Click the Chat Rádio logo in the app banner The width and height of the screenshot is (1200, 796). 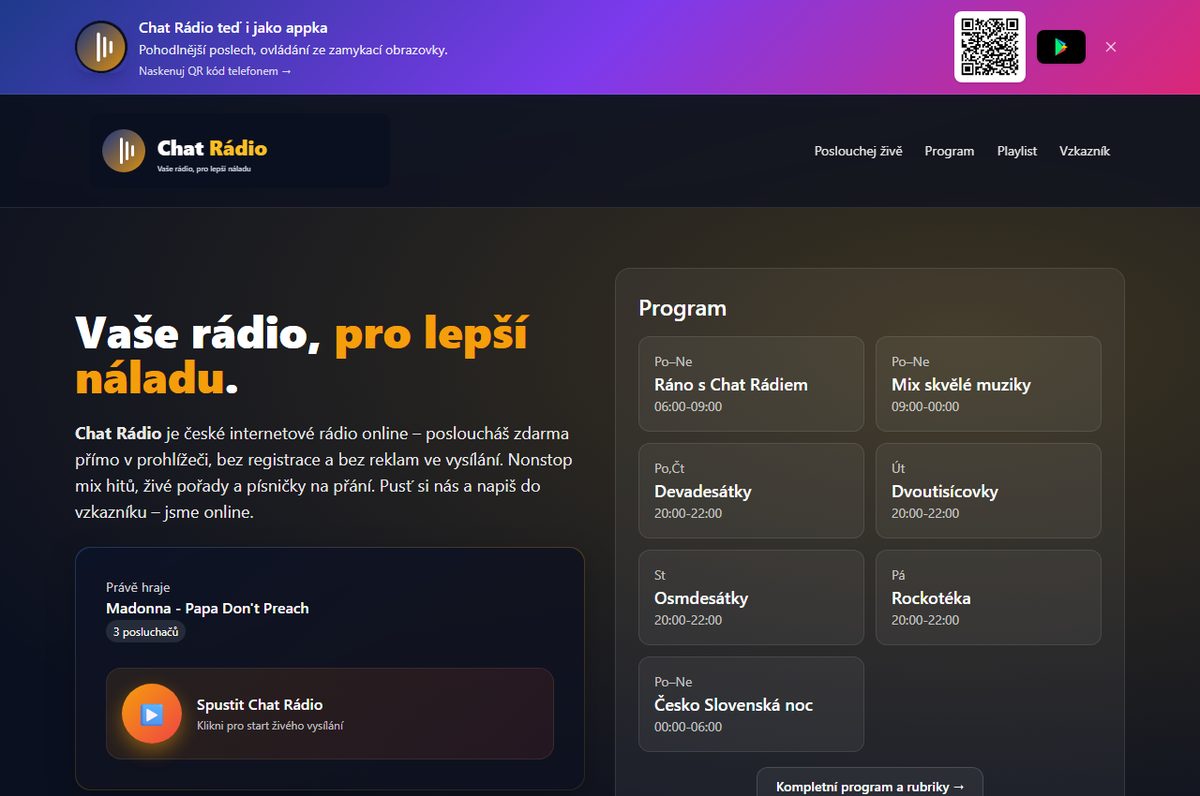101,47
